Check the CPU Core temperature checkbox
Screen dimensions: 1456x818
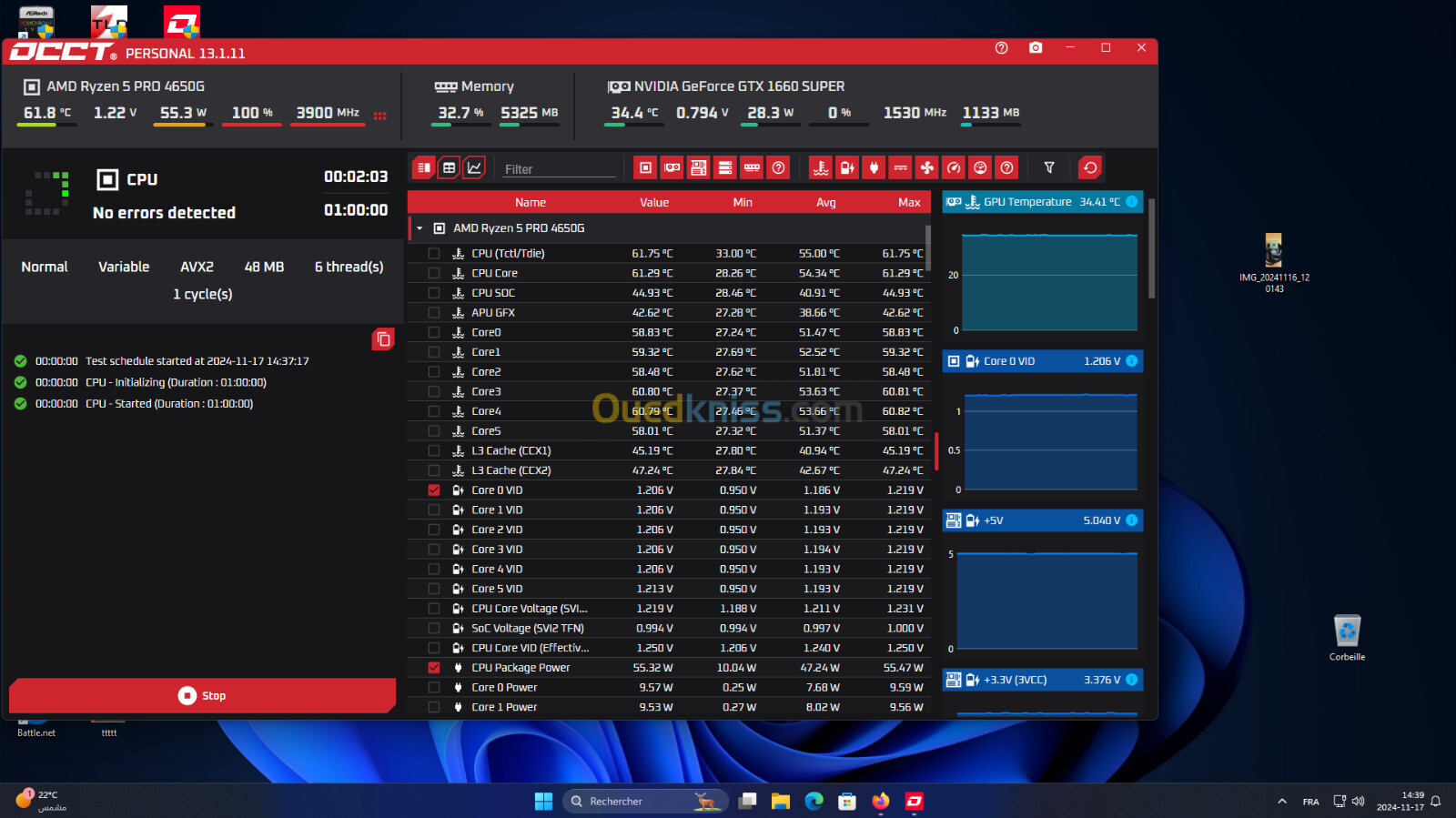tap(434, 273)
